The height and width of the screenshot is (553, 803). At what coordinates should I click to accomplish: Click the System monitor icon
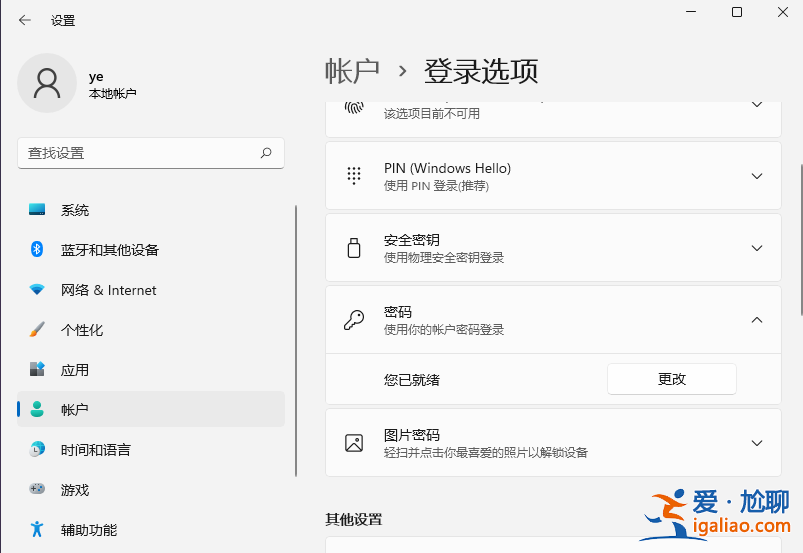(37, 209)
